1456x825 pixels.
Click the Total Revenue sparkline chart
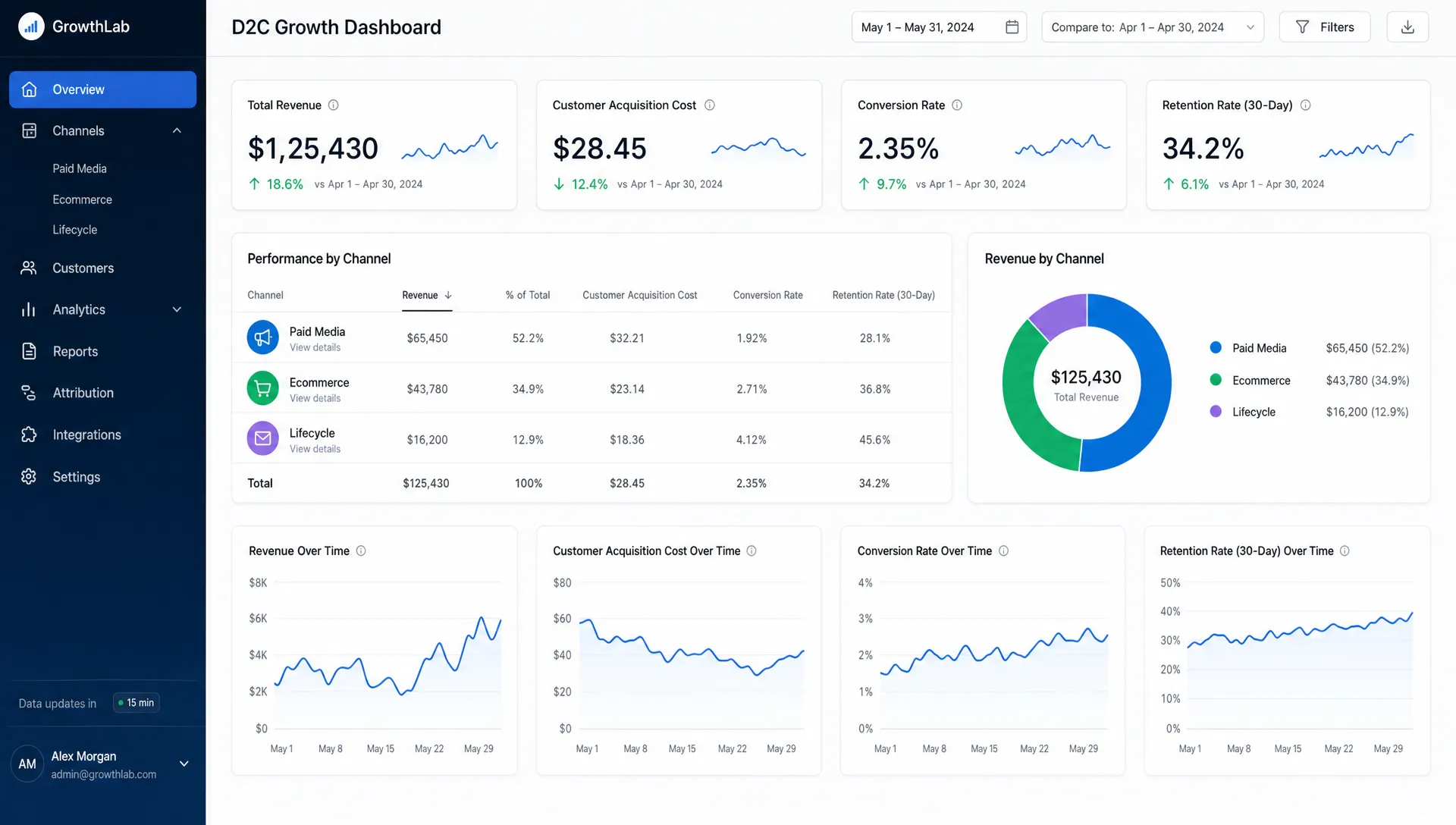[450, 146]
